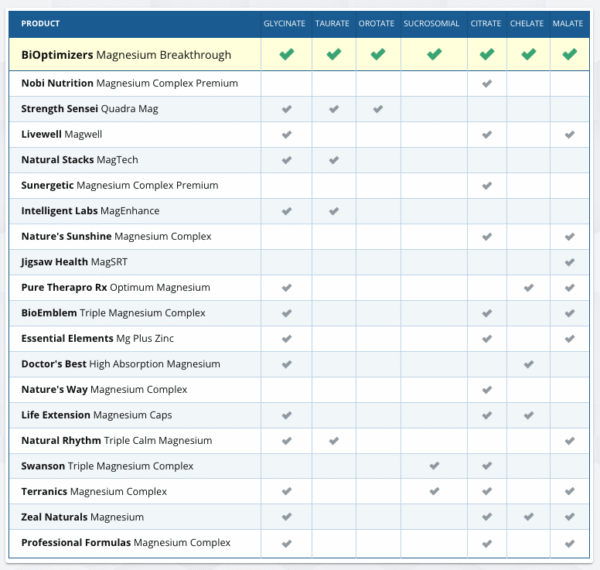
Task: Select BiOptimizers Magnesium Breakthrough product name
Action: point(126,55)
